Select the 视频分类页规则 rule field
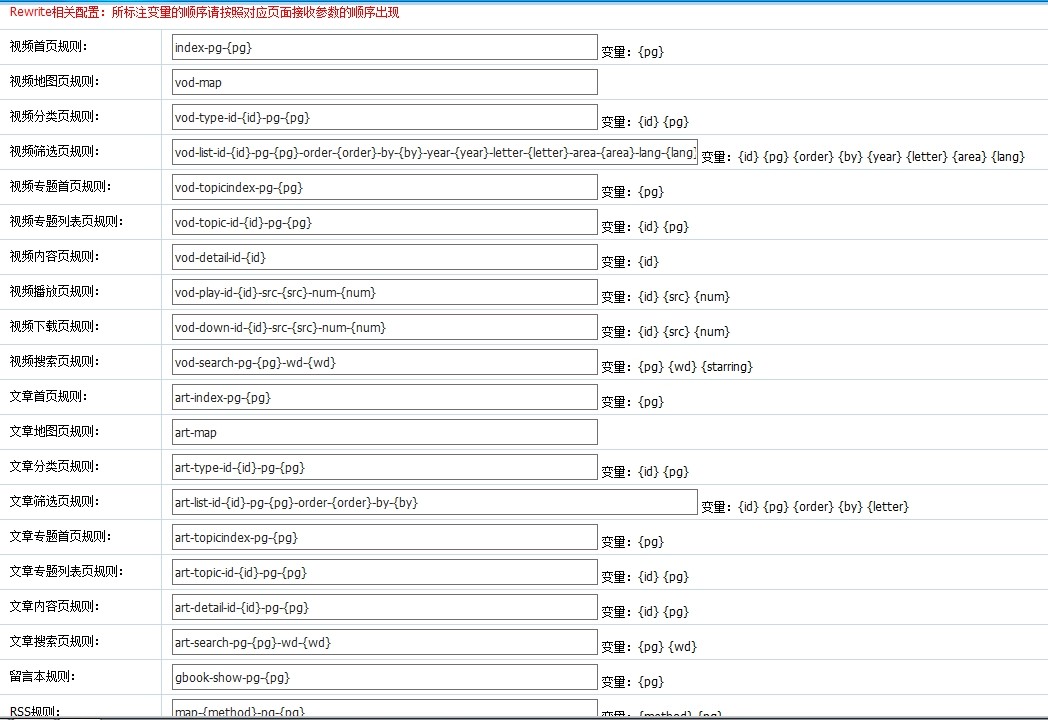Viewport: 1048px width, 720px height. [384, 117]
